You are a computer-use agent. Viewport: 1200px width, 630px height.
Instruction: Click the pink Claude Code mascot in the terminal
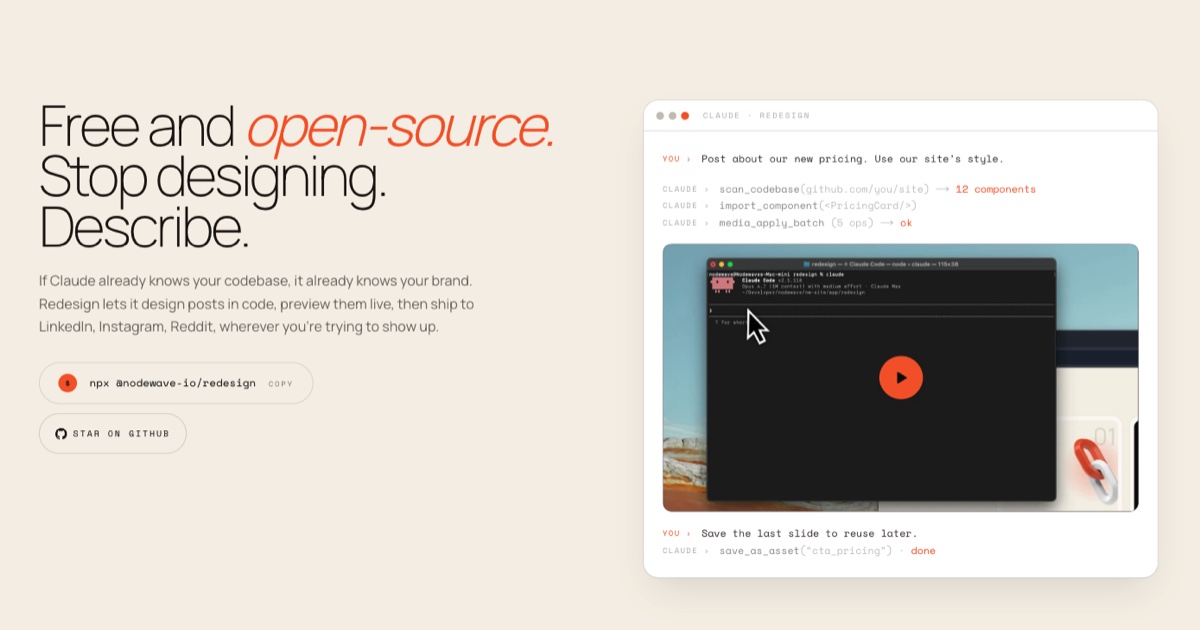click(722, 284)
